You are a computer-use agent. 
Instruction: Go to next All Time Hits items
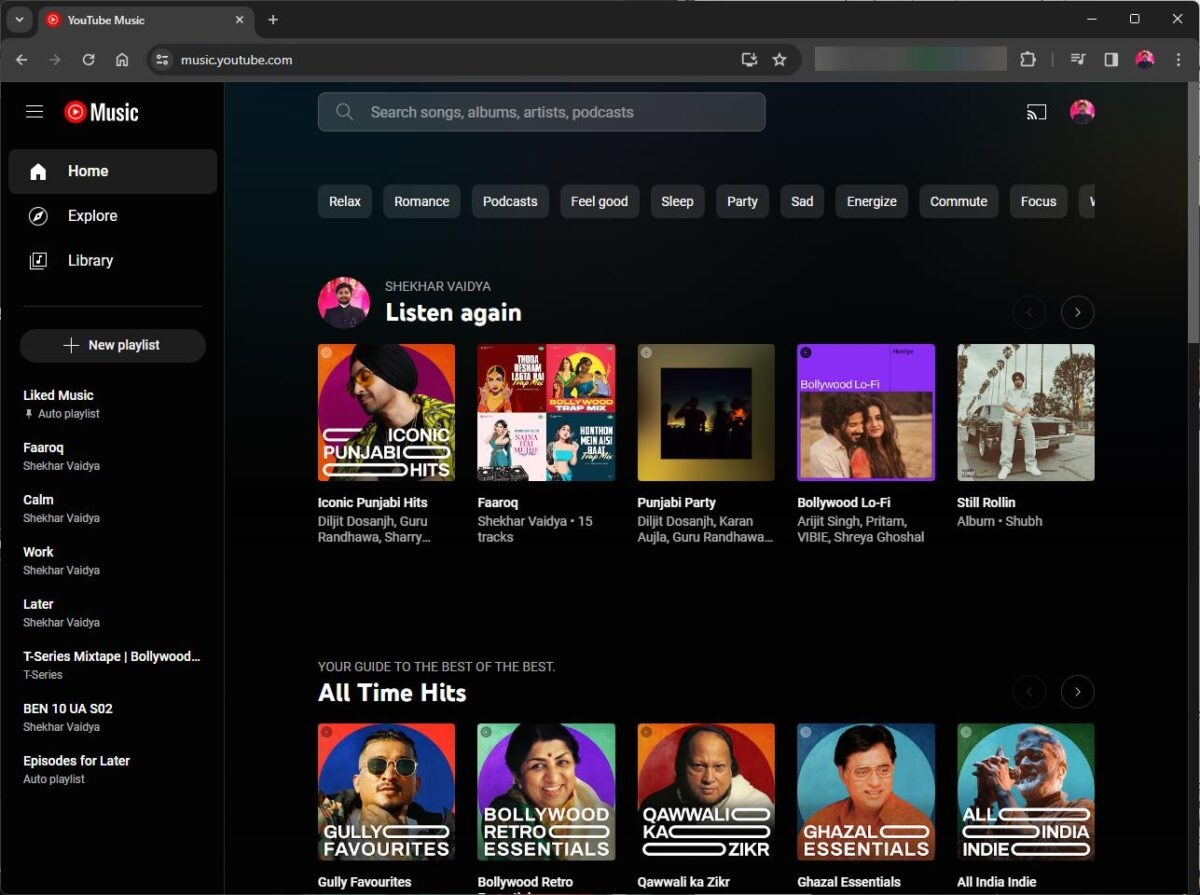(1077, 691)
